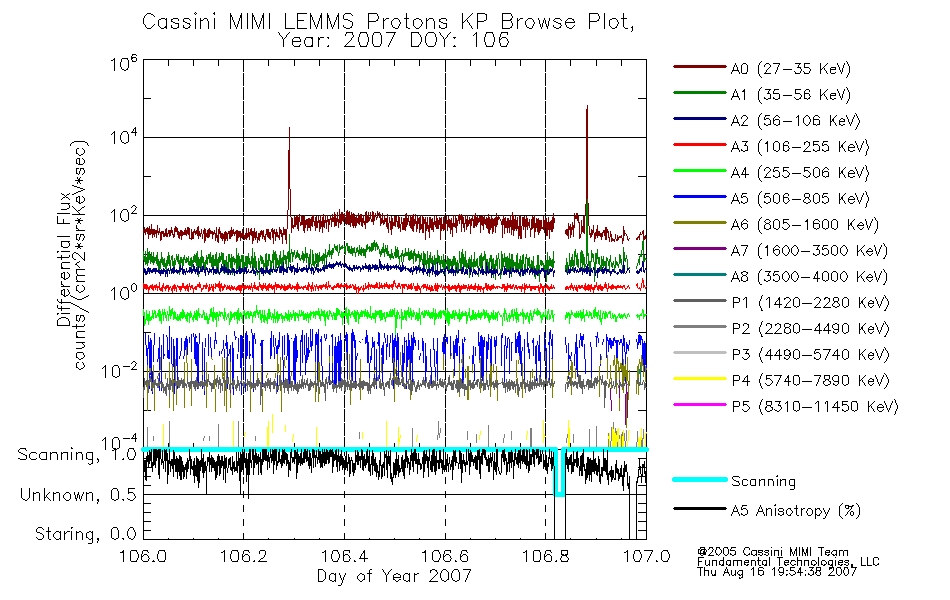
Task: Click the blue A5 legend line
Action: tap(699, 197)
